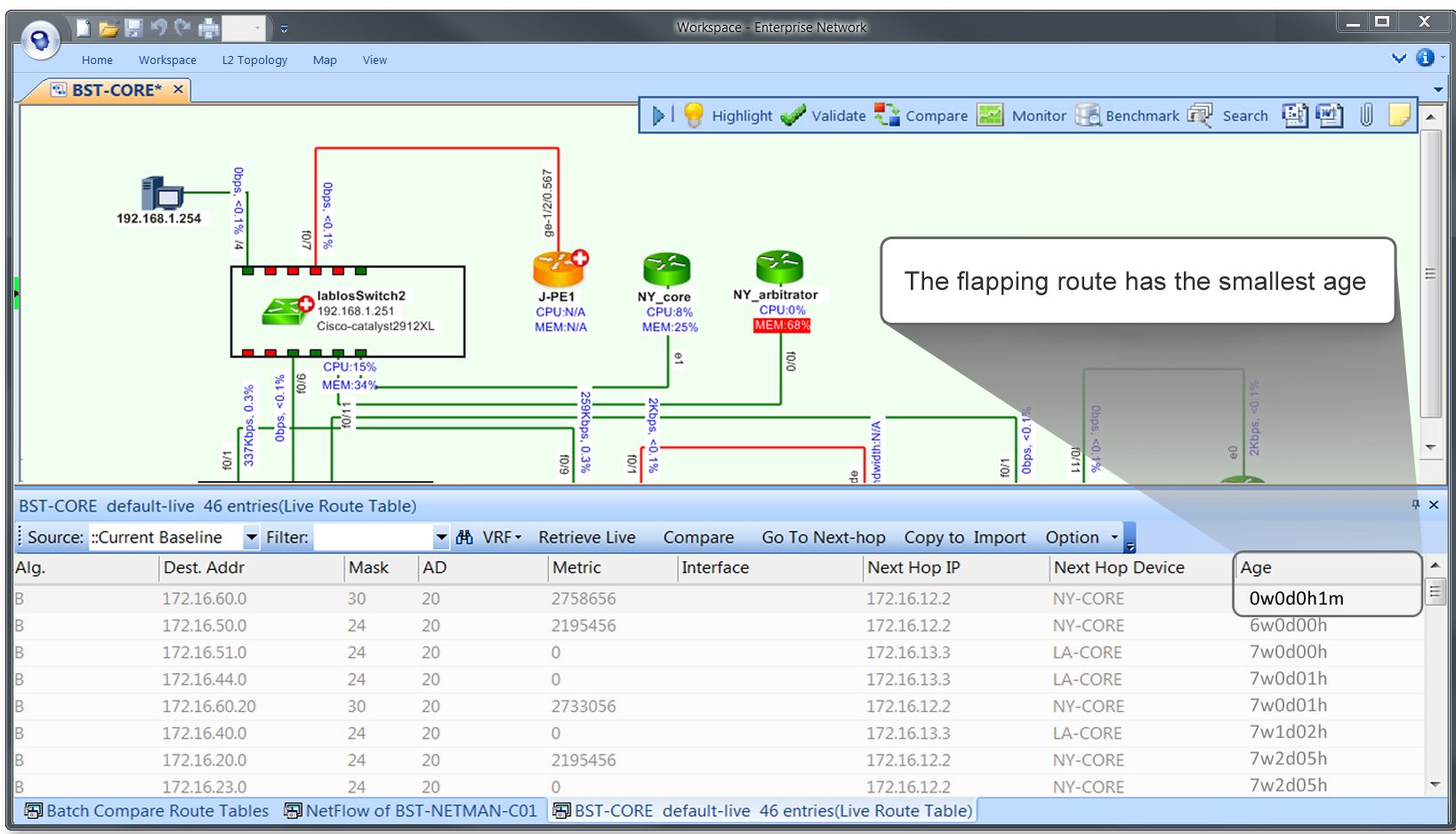
Task: Click the Benchmark tool
Action: pyautogui.click(x=1127, y=116)
